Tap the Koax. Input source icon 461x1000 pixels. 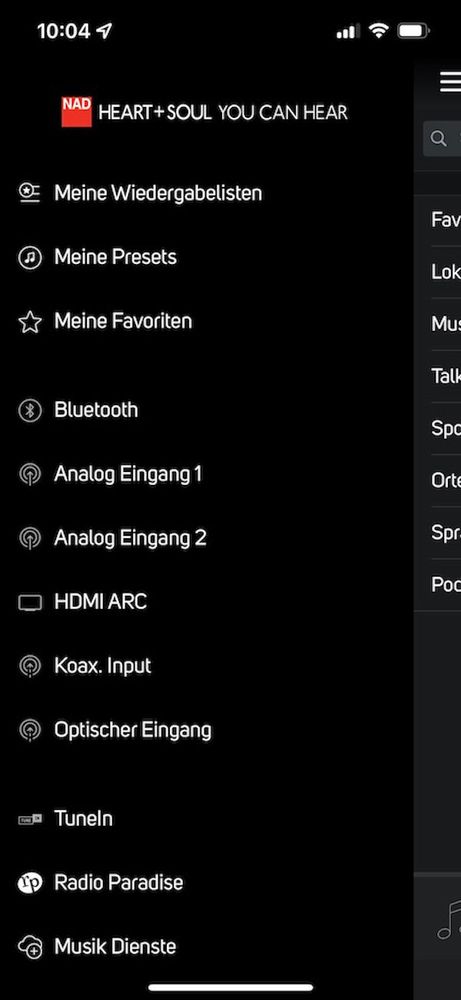(29, 666)
